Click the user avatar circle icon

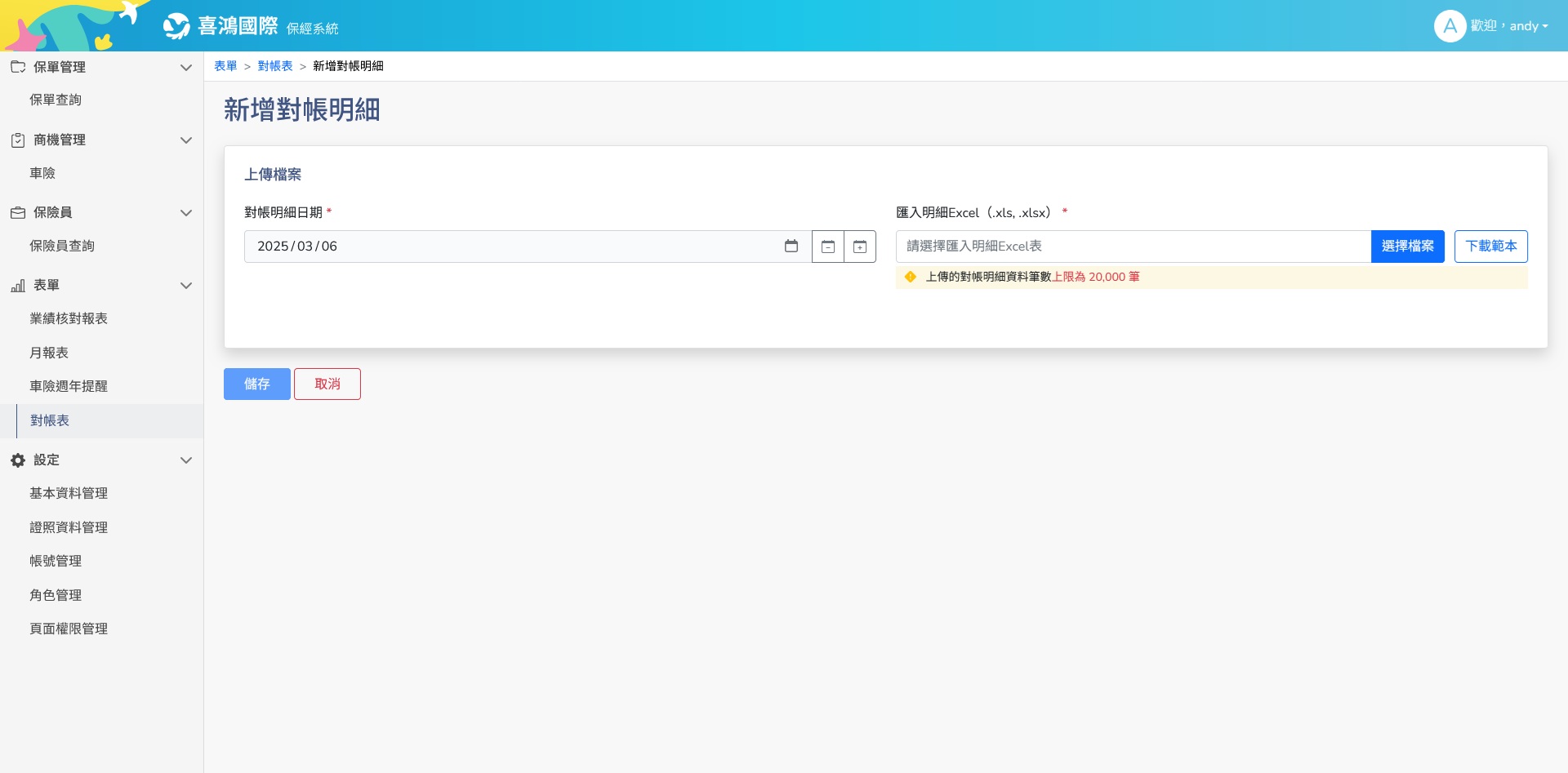point(1450,26)
